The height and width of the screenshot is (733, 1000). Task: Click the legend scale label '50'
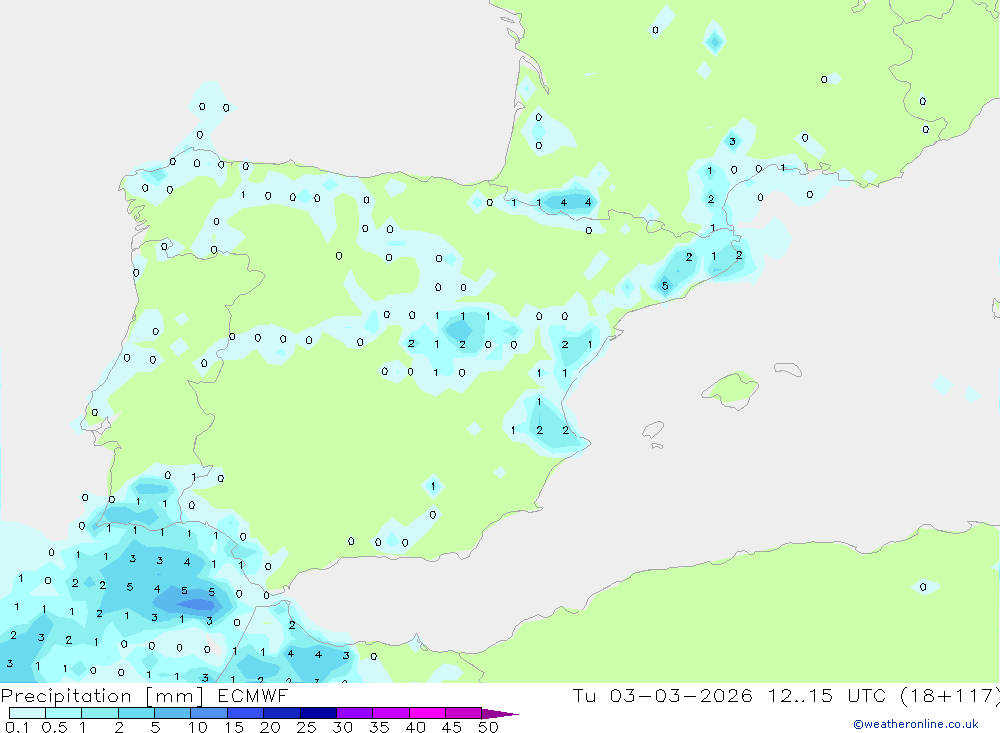point(488,727)
